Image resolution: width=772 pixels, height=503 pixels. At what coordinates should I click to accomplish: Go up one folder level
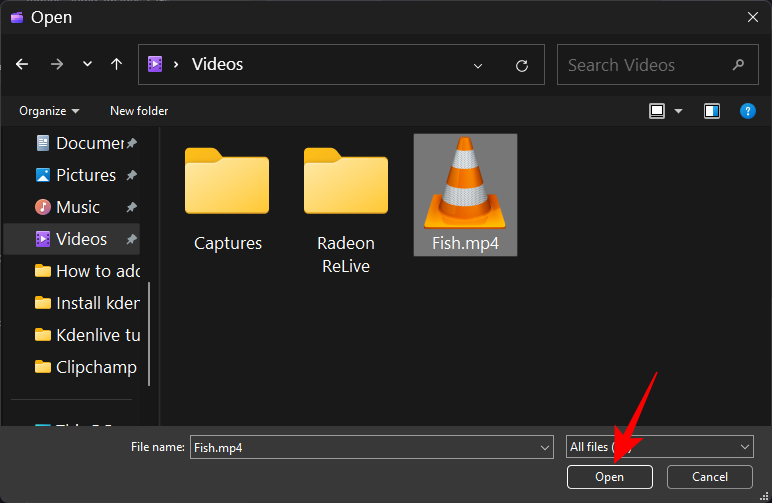[x=116, y=65]
